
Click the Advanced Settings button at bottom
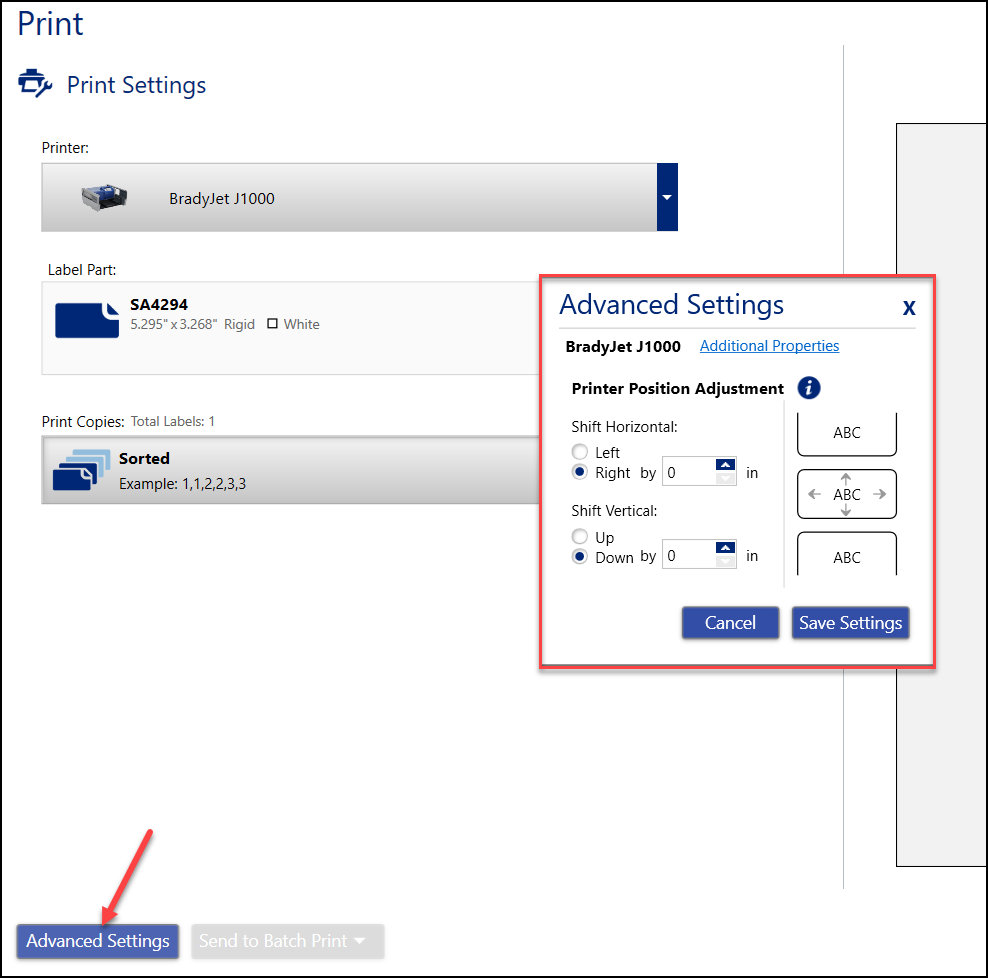click(98, 941)
